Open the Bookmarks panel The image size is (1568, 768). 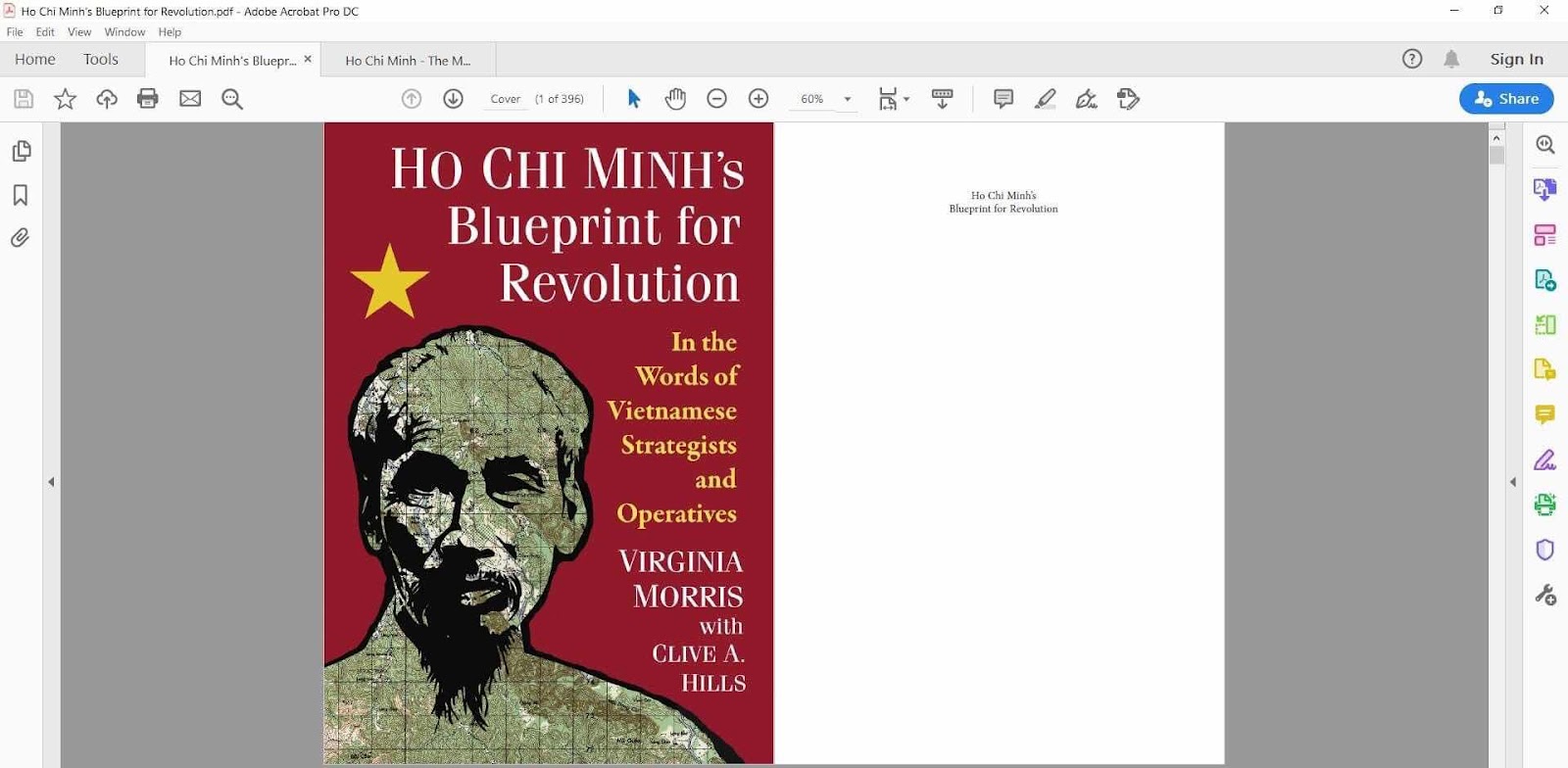[x=21, y=195]
